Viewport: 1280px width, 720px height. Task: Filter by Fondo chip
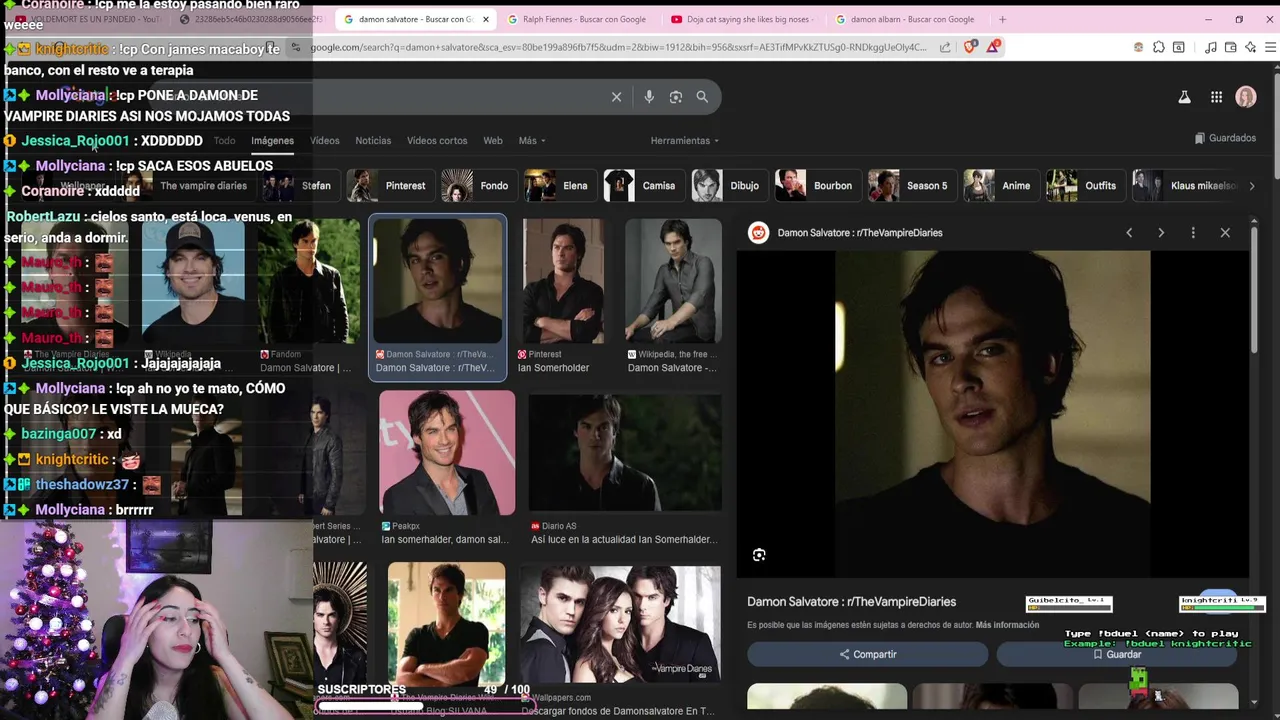point(479,186)
